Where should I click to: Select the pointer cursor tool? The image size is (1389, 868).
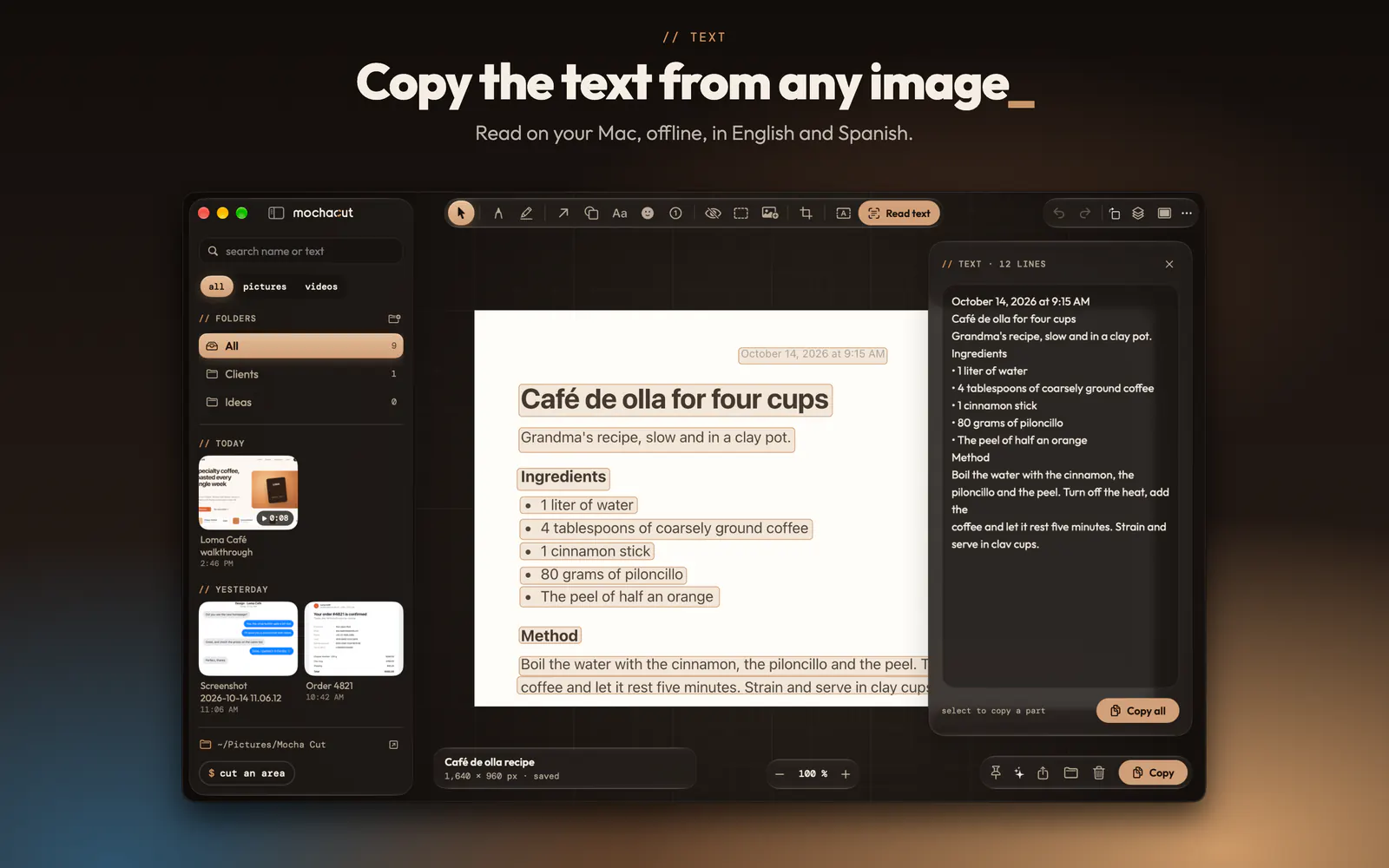461,213
